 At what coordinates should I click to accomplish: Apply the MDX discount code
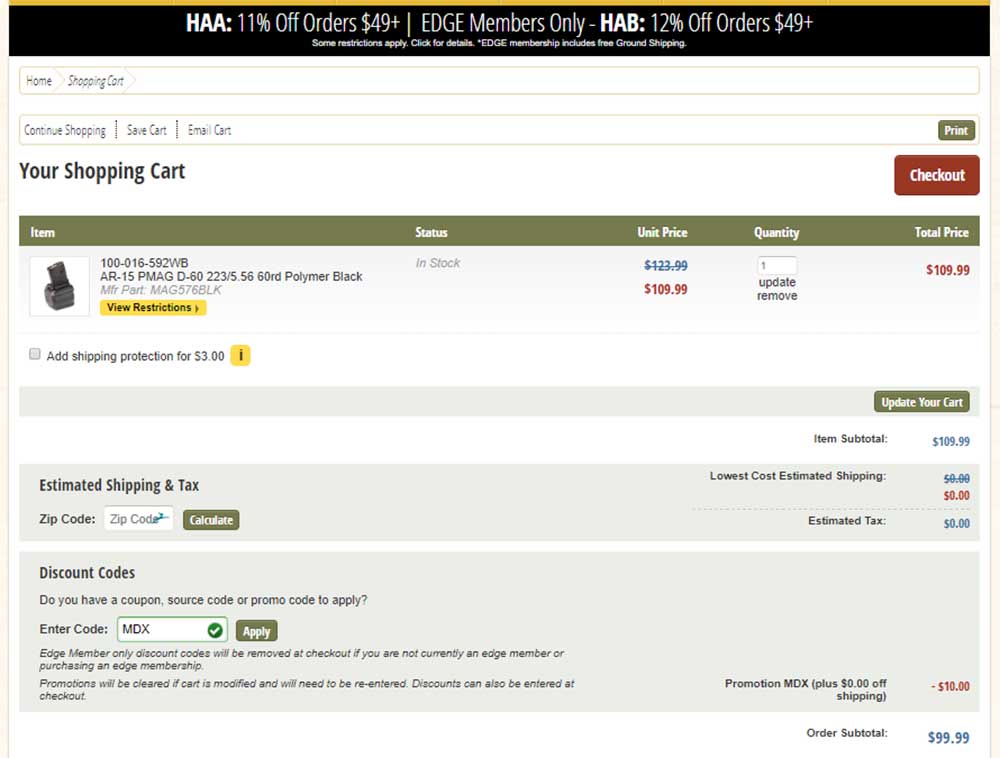257,631
